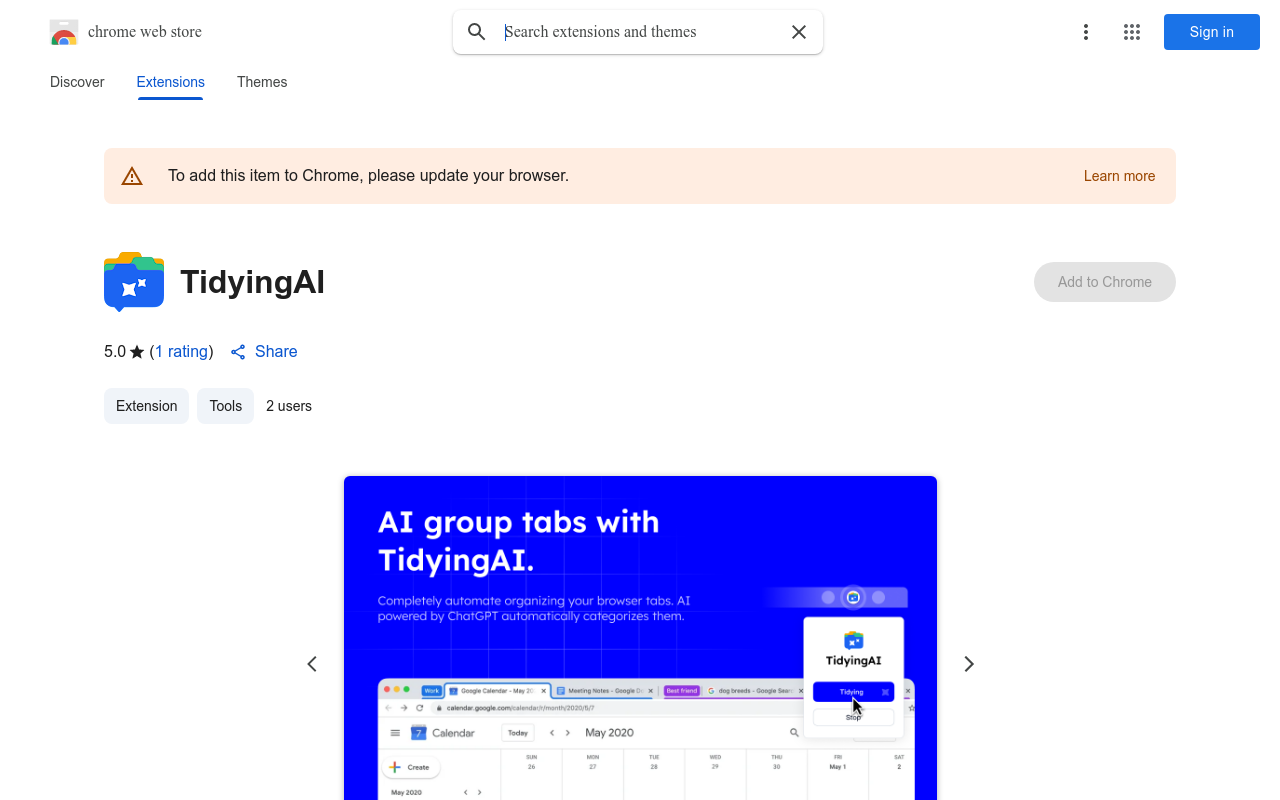This screenshot has width=1280, height=800.
Task: Click the "2 users" text
Action: pos(289,406)
